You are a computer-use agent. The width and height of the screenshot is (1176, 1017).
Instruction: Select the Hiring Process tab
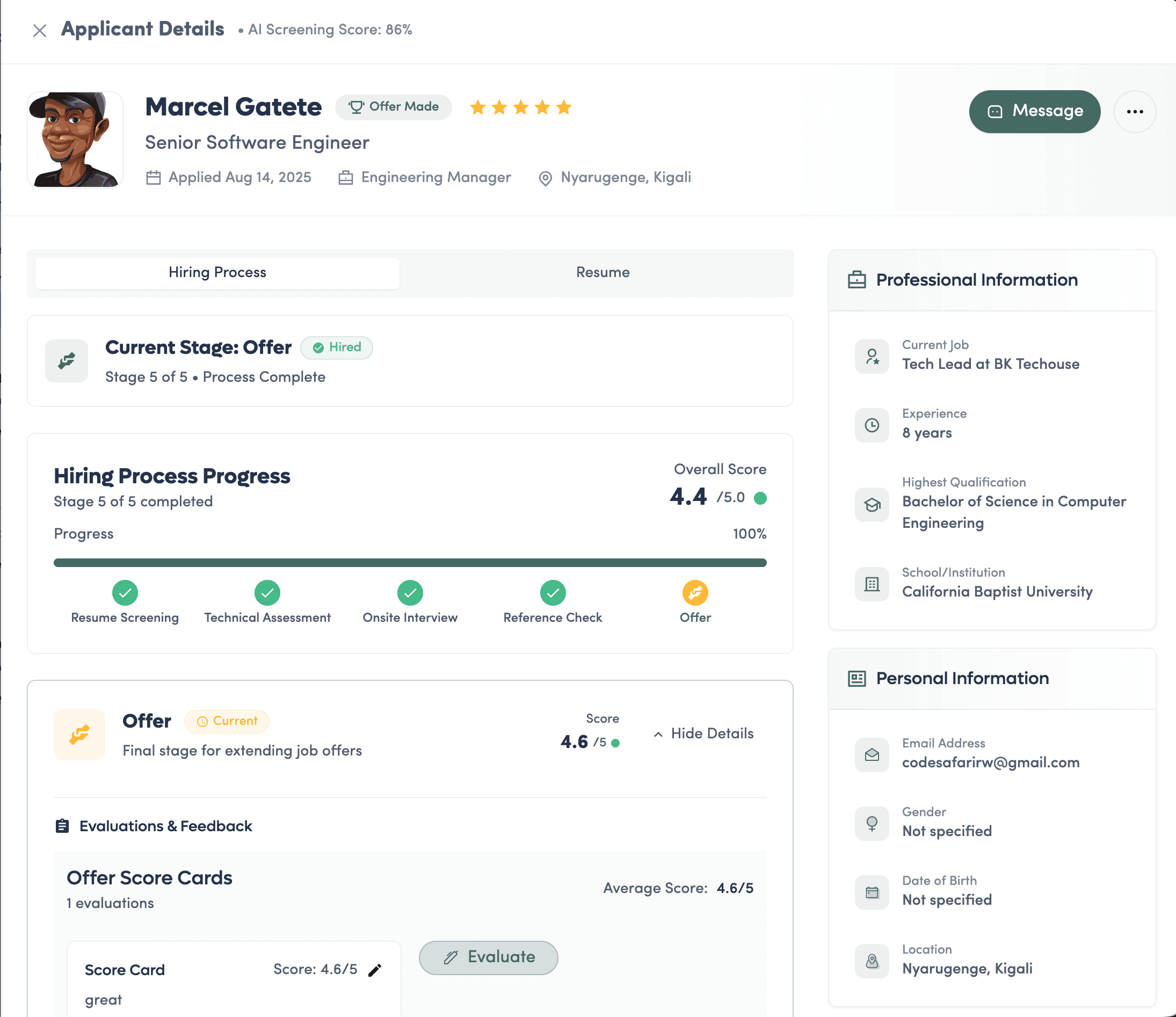[x=217, y=272]
